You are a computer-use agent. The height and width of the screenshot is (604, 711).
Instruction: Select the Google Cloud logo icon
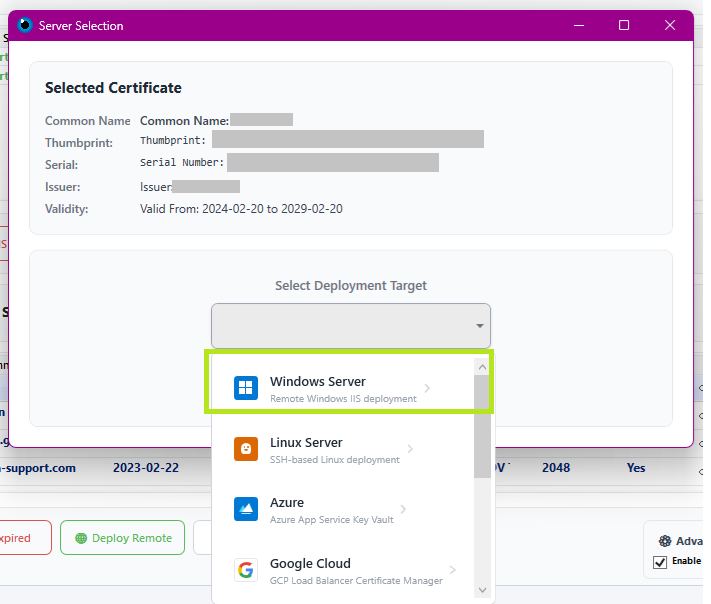246,570
